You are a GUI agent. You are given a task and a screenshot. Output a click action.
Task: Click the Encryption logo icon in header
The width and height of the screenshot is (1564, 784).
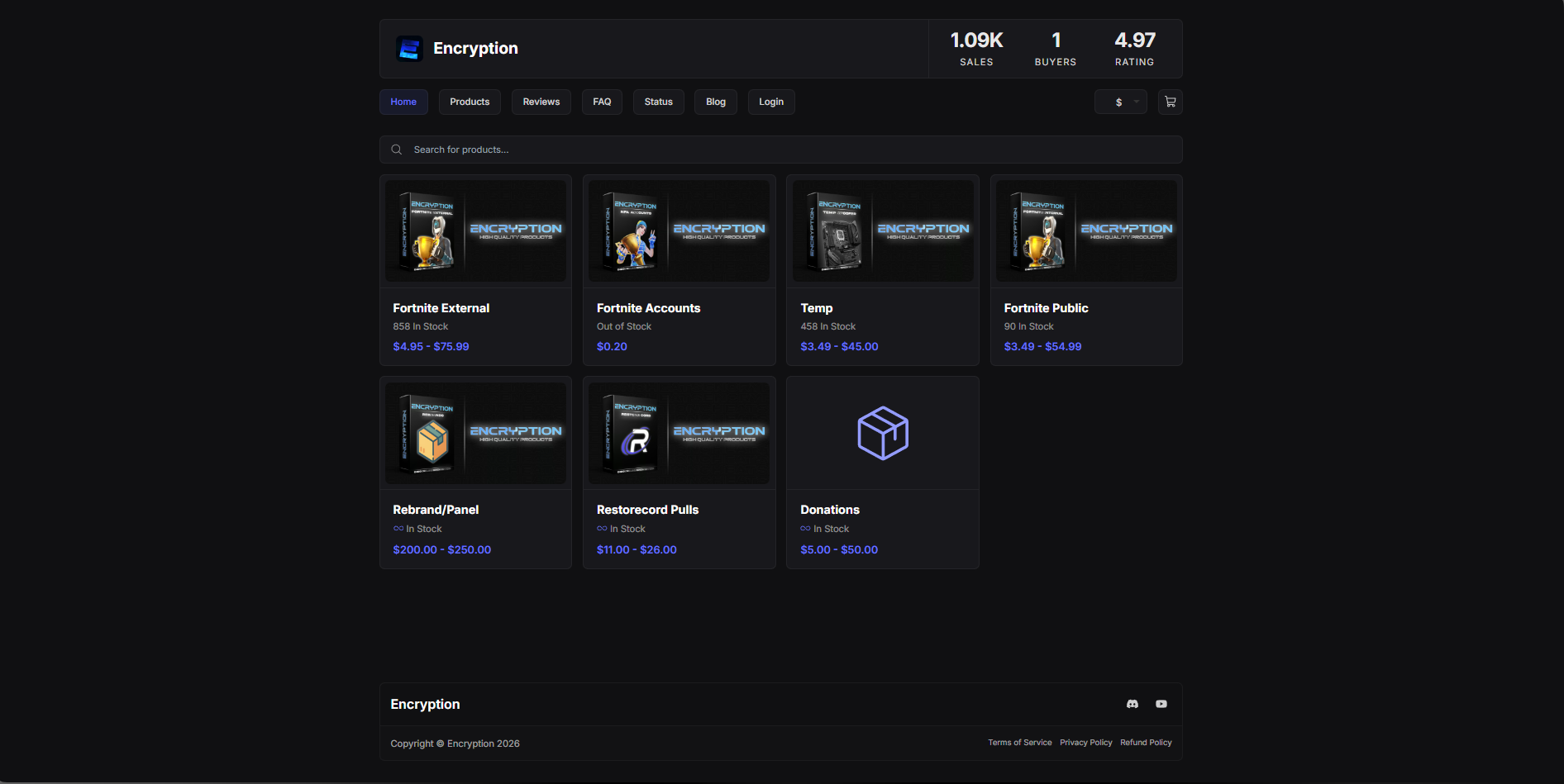point(409,49)
